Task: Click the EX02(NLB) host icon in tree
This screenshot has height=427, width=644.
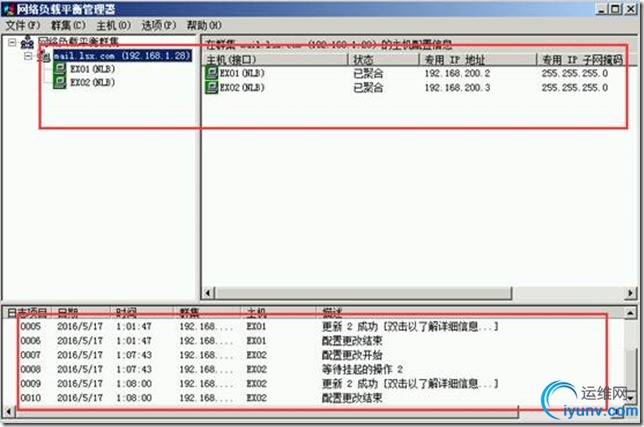Action: coord(60,82)
